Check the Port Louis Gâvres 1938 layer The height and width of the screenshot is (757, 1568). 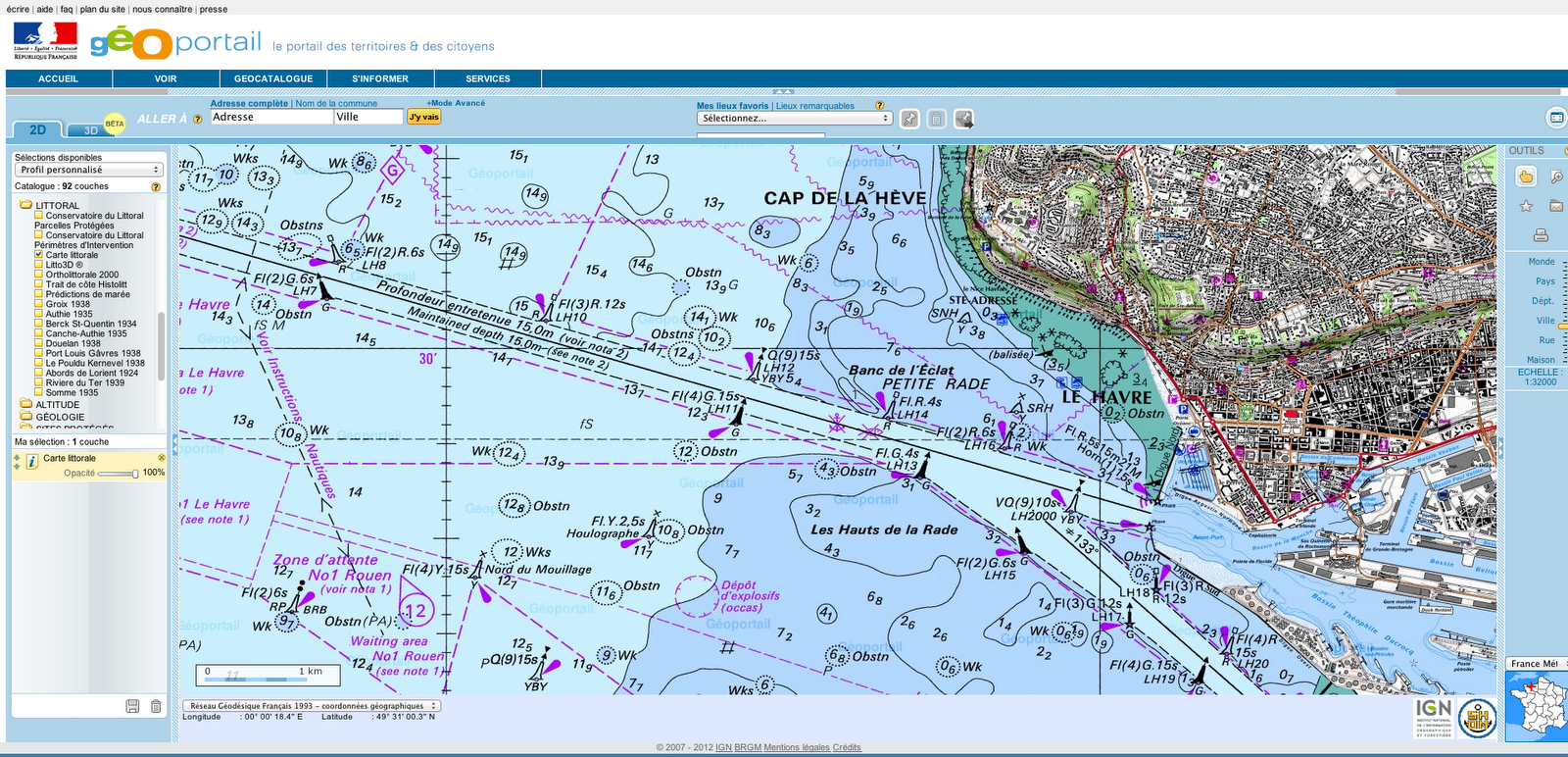tap(39, 353)
